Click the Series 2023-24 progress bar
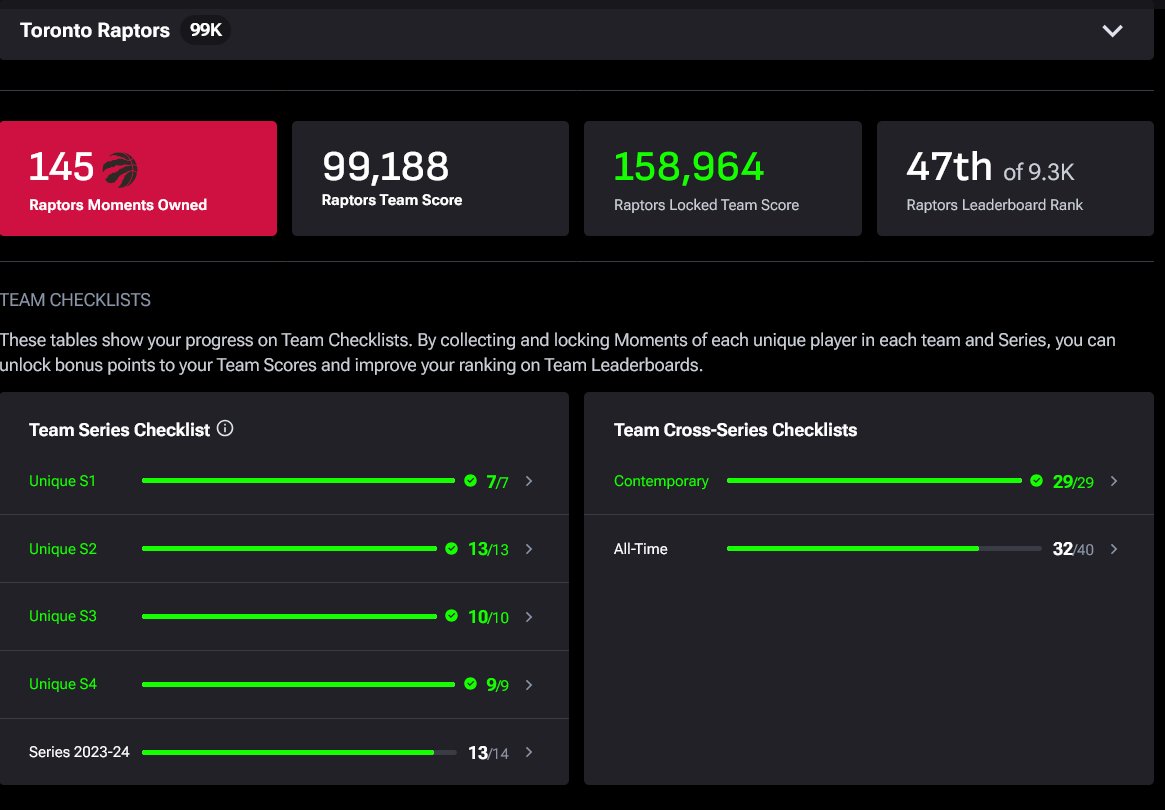Viewport: 1165px width, 810px height. tap(299, 752)
